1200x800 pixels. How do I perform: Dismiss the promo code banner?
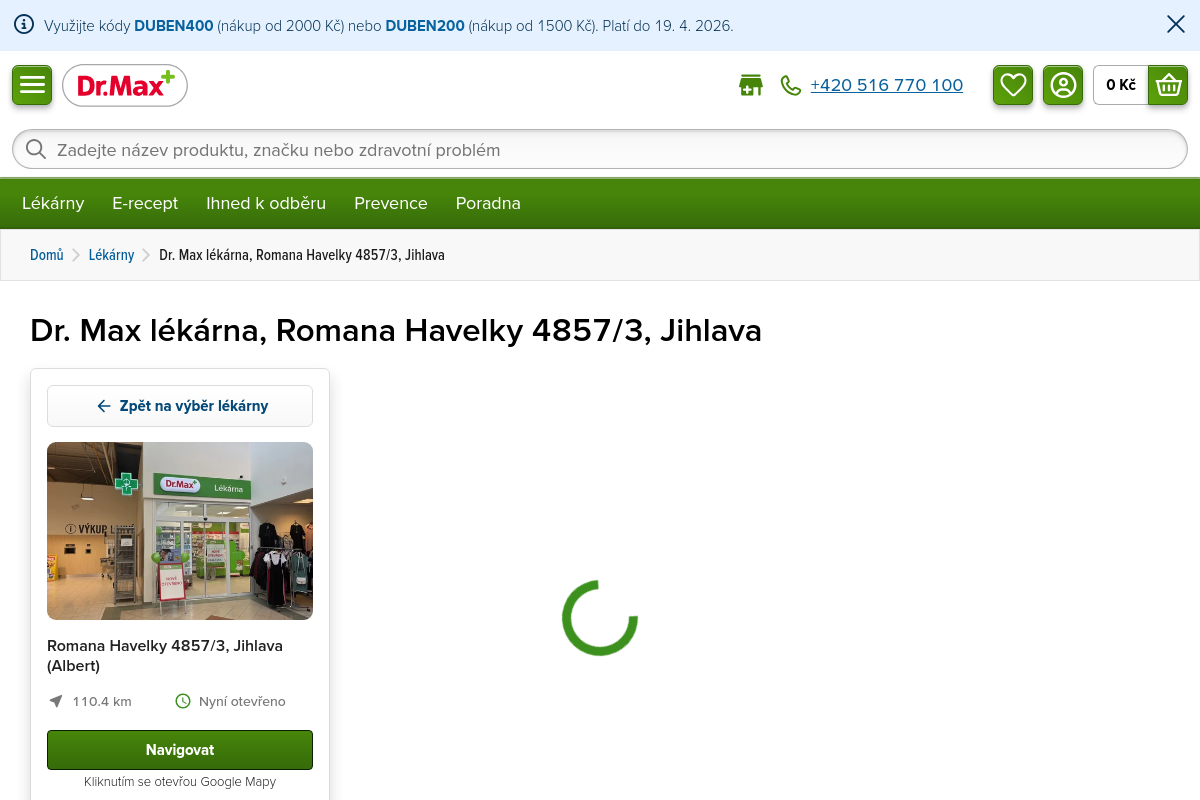click(x=1176, y=25)
